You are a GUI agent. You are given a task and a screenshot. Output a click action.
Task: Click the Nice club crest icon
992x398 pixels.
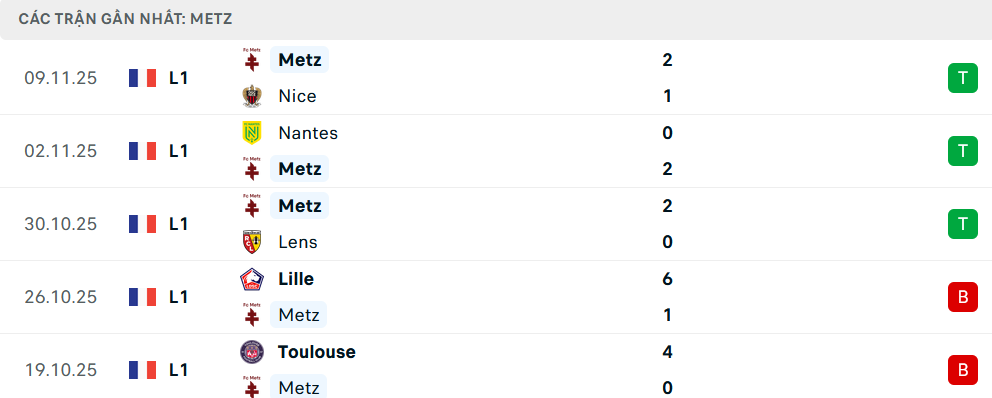[252, 96]
